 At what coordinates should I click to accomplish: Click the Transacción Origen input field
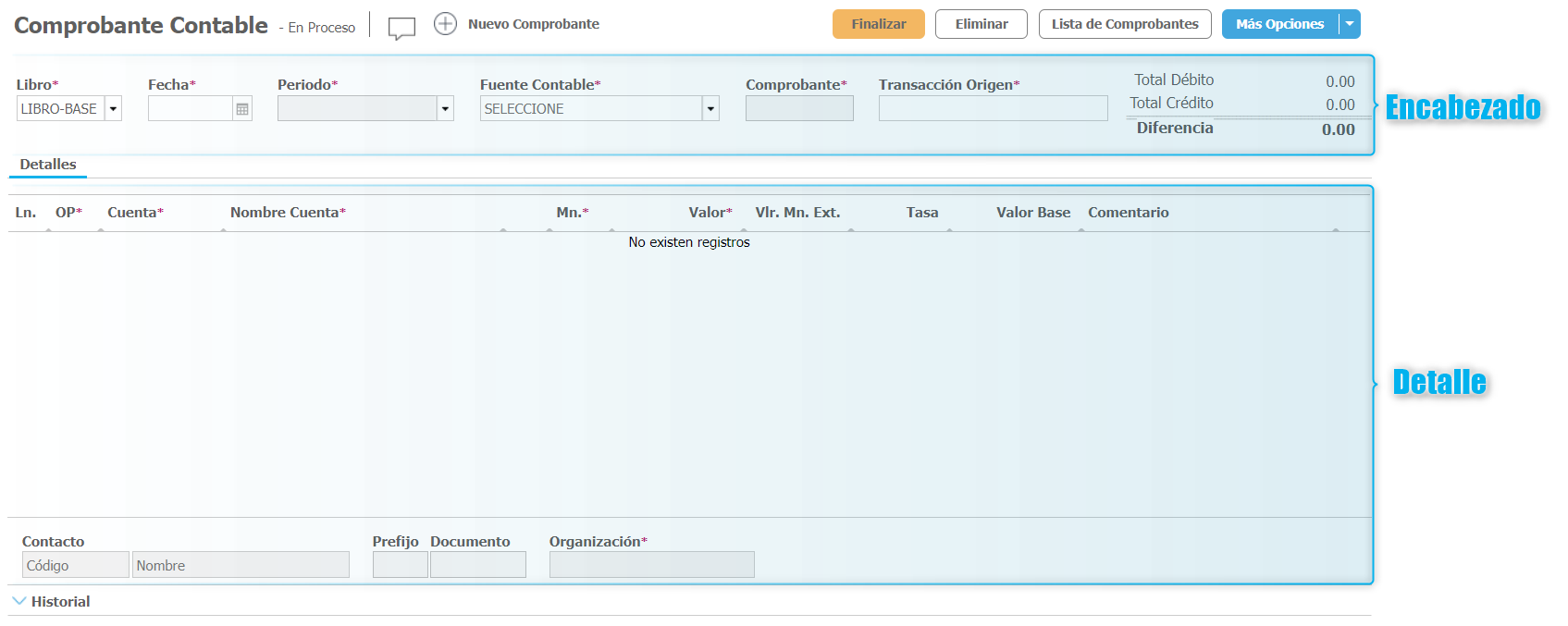coord(993,109)
